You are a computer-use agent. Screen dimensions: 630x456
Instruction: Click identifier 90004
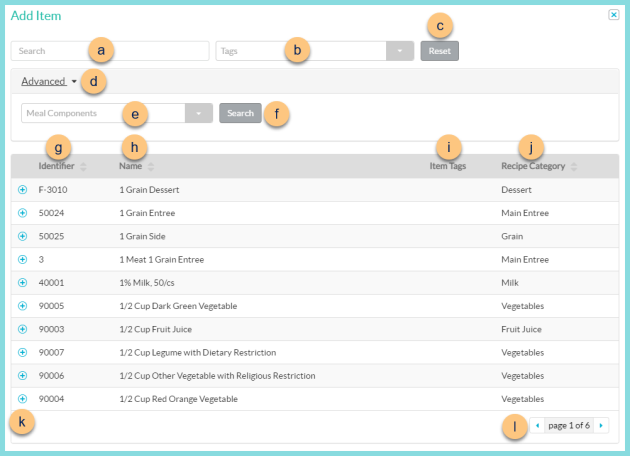pos(51,399)
